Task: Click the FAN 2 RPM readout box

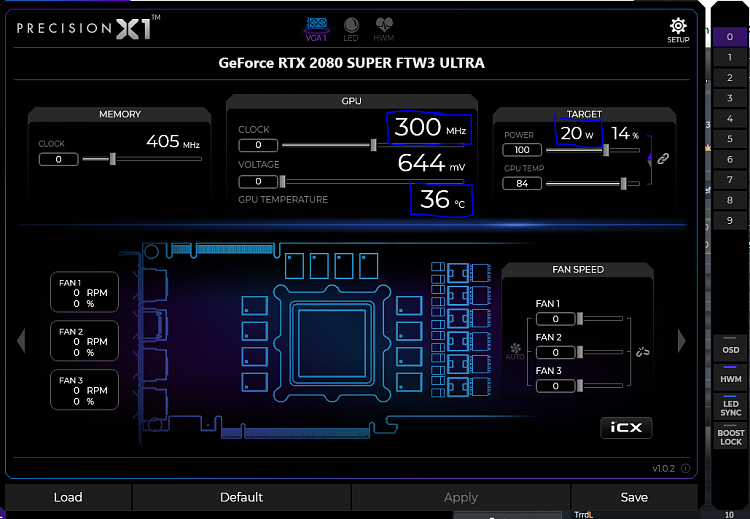Action: [x=84, y=341]
